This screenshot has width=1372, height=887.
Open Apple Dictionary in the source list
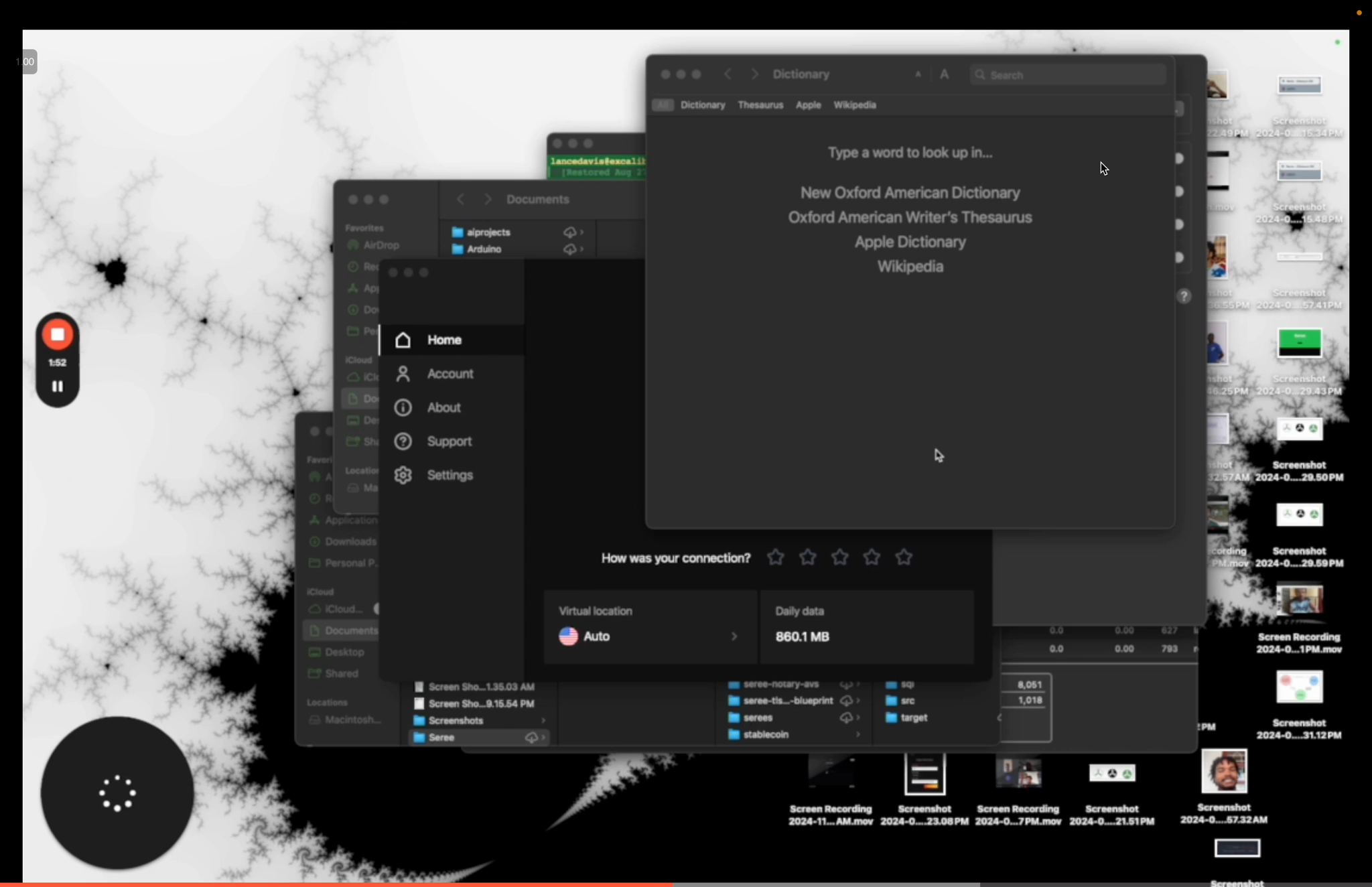pos(910,242)
